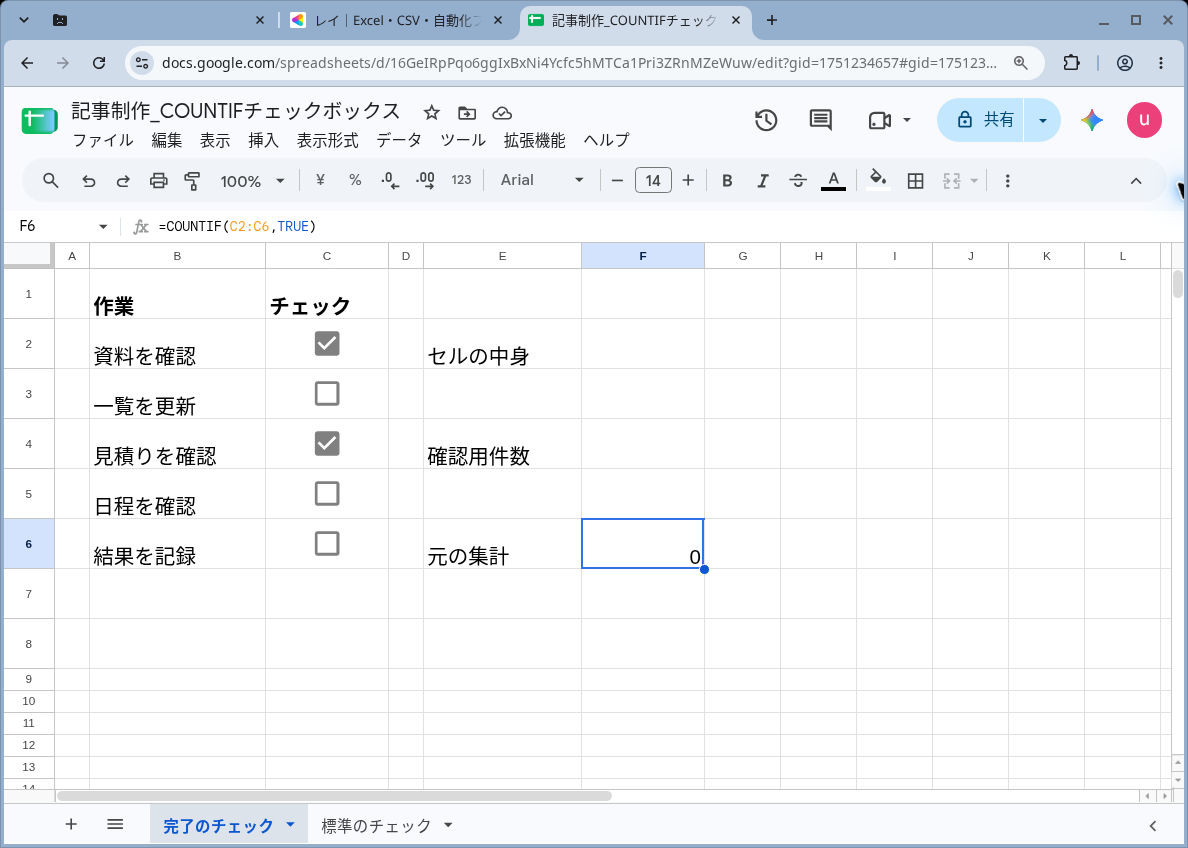Click the 共有 share button
This screenshot has width=1188, height=848.
(981, 120)
